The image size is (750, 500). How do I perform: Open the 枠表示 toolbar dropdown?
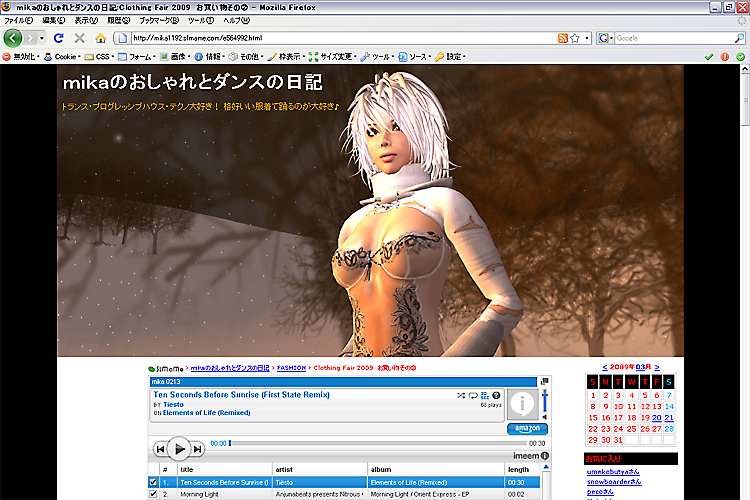click(x=286, y=56)
